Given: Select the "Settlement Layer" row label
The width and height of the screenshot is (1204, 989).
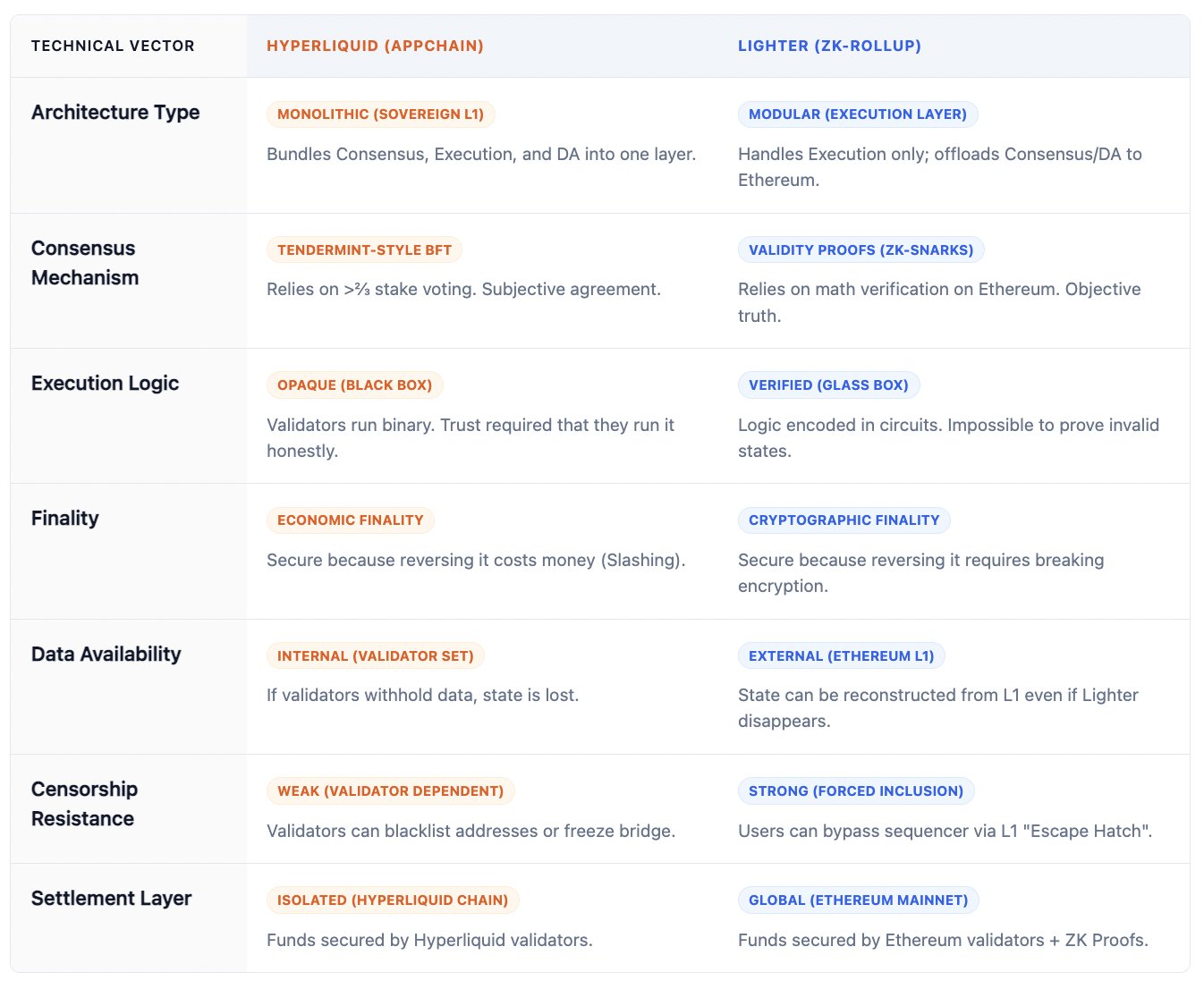Looking at the screenshot, I should click(x=111, y=899).
